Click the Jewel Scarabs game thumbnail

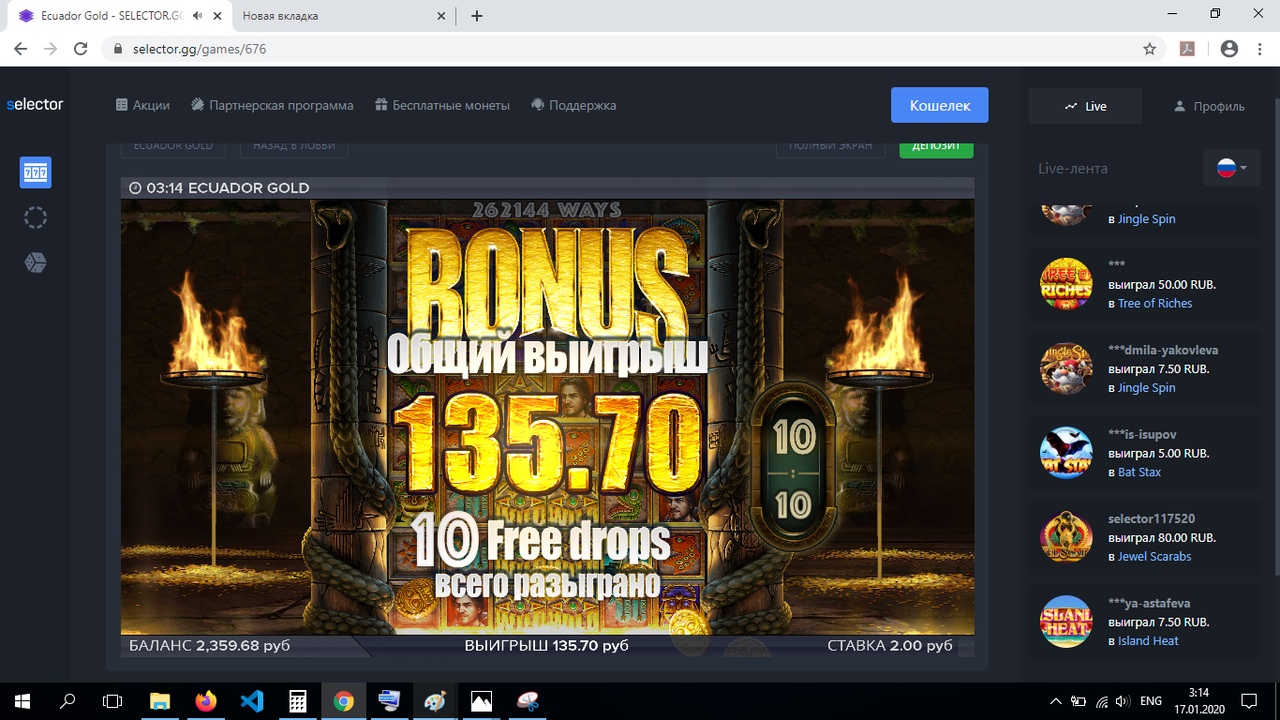pos(1066,537)
